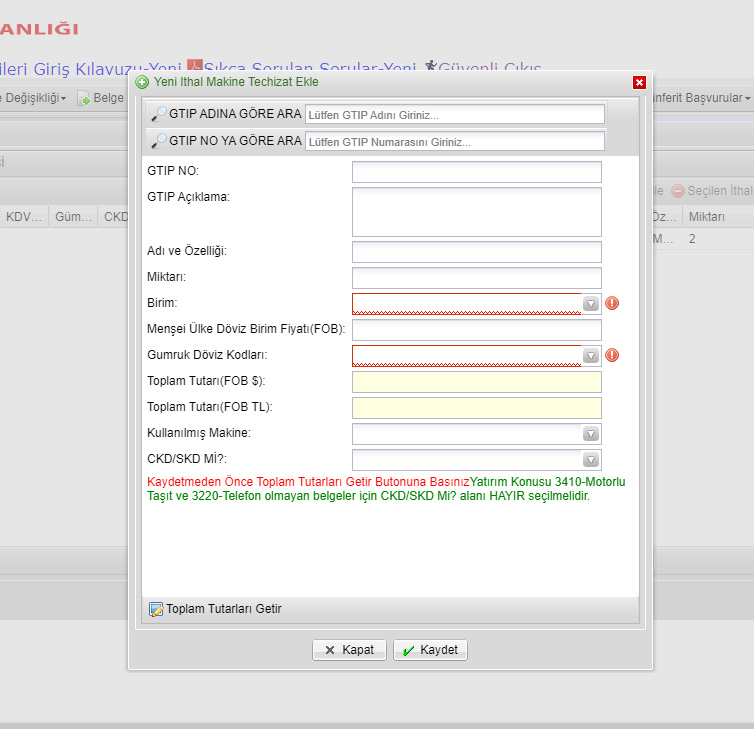The image size is (754, 729).
Task: Focus the GTIP Adını Giriniz search field
Action: point(454,114)
